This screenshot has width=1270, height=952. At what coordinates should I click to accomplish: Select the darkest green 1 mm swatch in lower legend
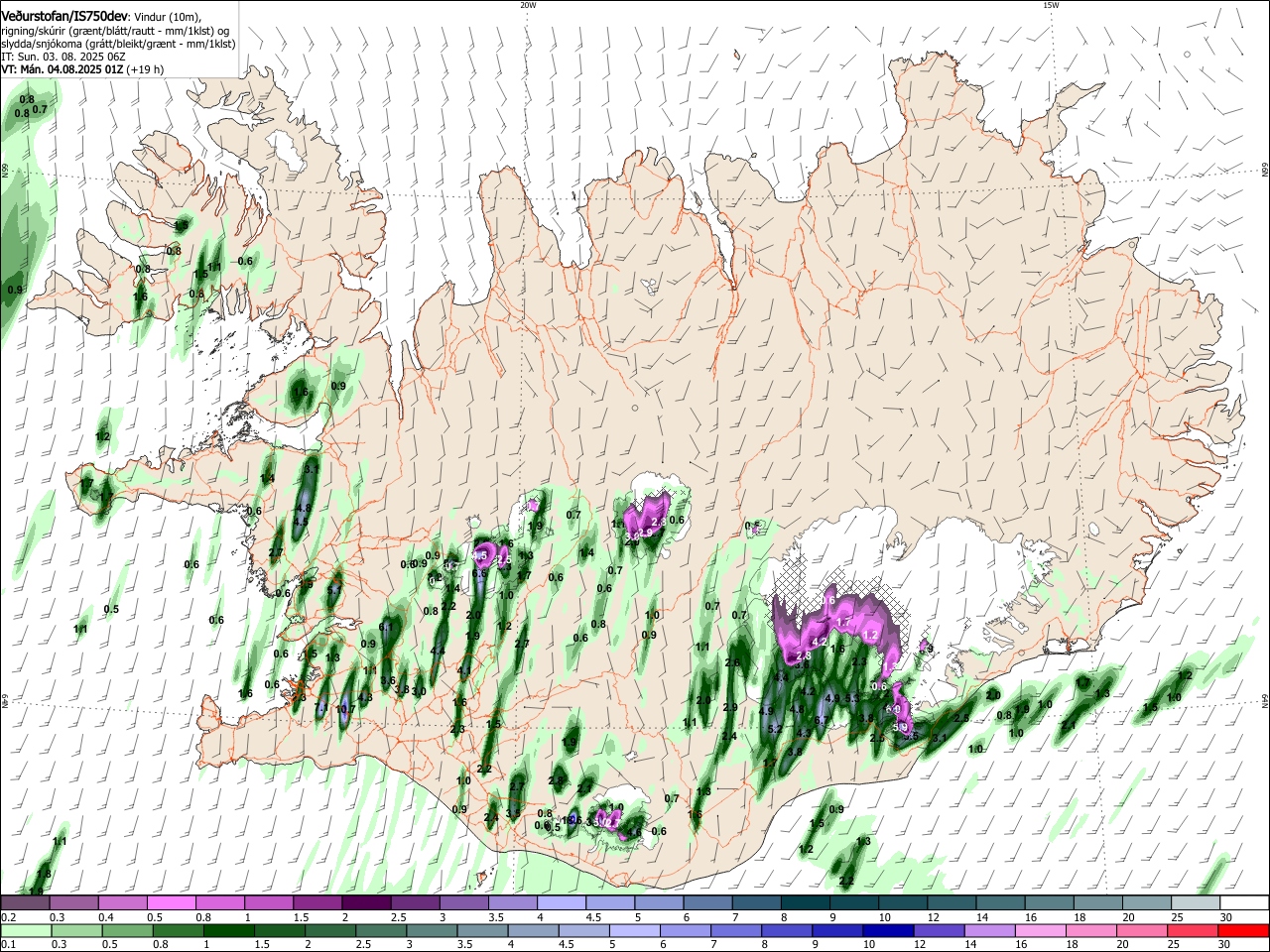tap(227, 930)
